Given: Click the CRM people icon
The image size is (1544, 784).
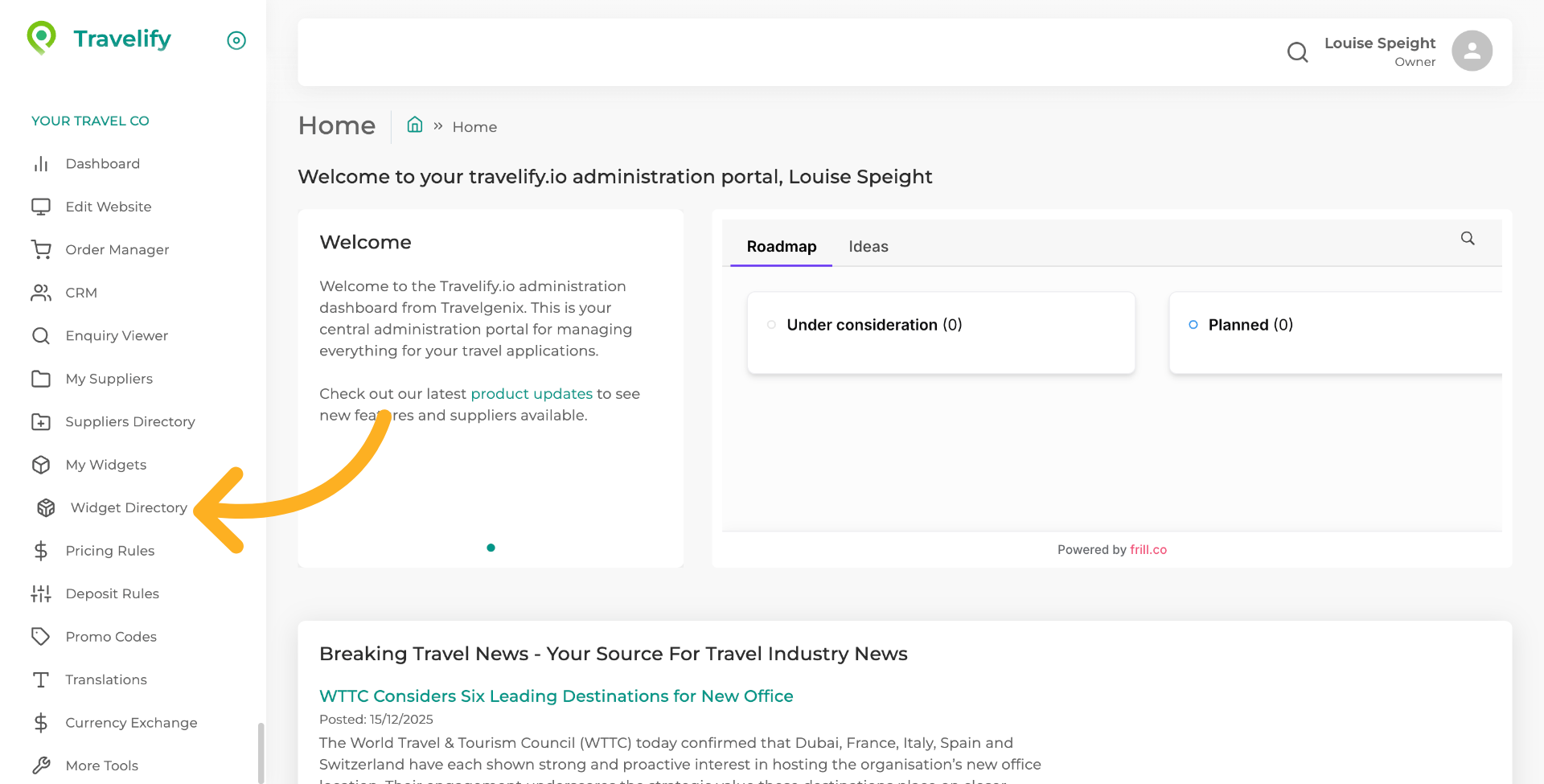Looking at the screenshot, I should pyautogui.click(x=41, y=293).
